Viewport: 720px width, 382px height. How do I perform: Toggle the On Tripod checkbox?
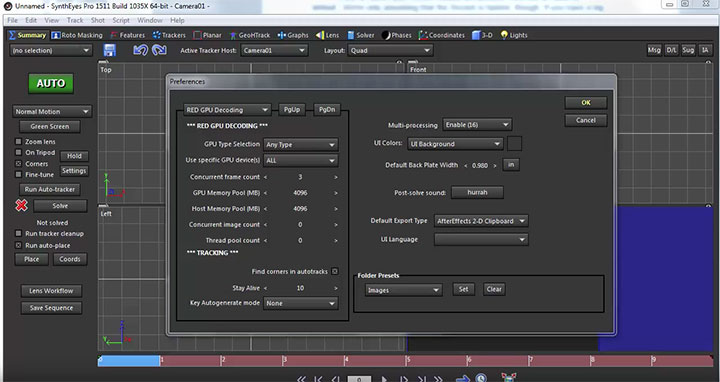coord(18,152)
